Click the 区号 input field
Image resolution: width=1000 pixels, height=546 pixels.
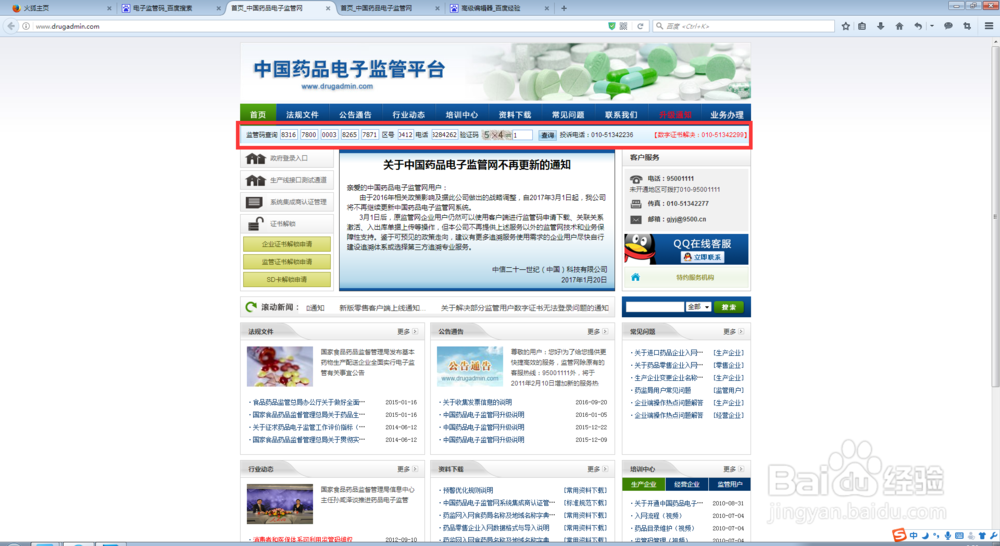[406, 135]
